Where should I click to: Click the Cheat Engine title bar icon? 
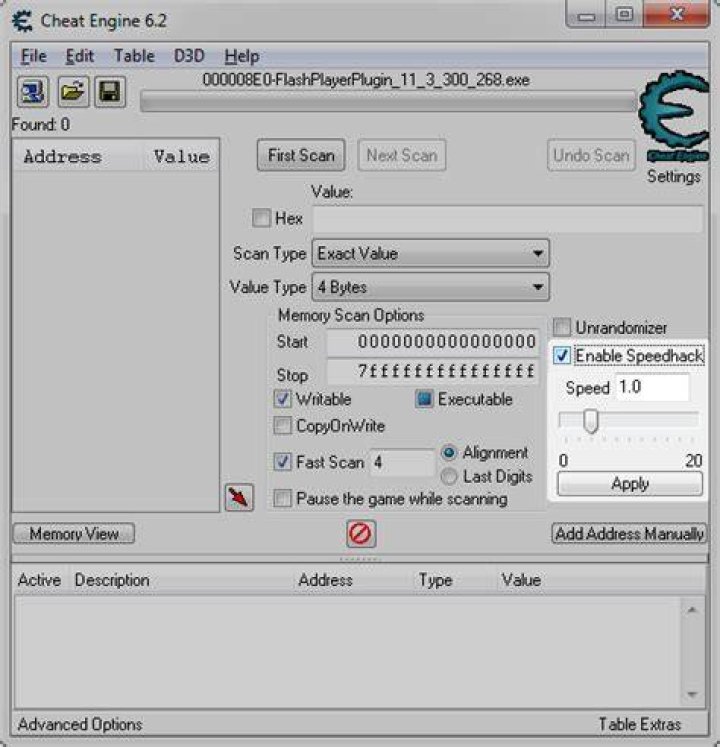click(22, 21)
